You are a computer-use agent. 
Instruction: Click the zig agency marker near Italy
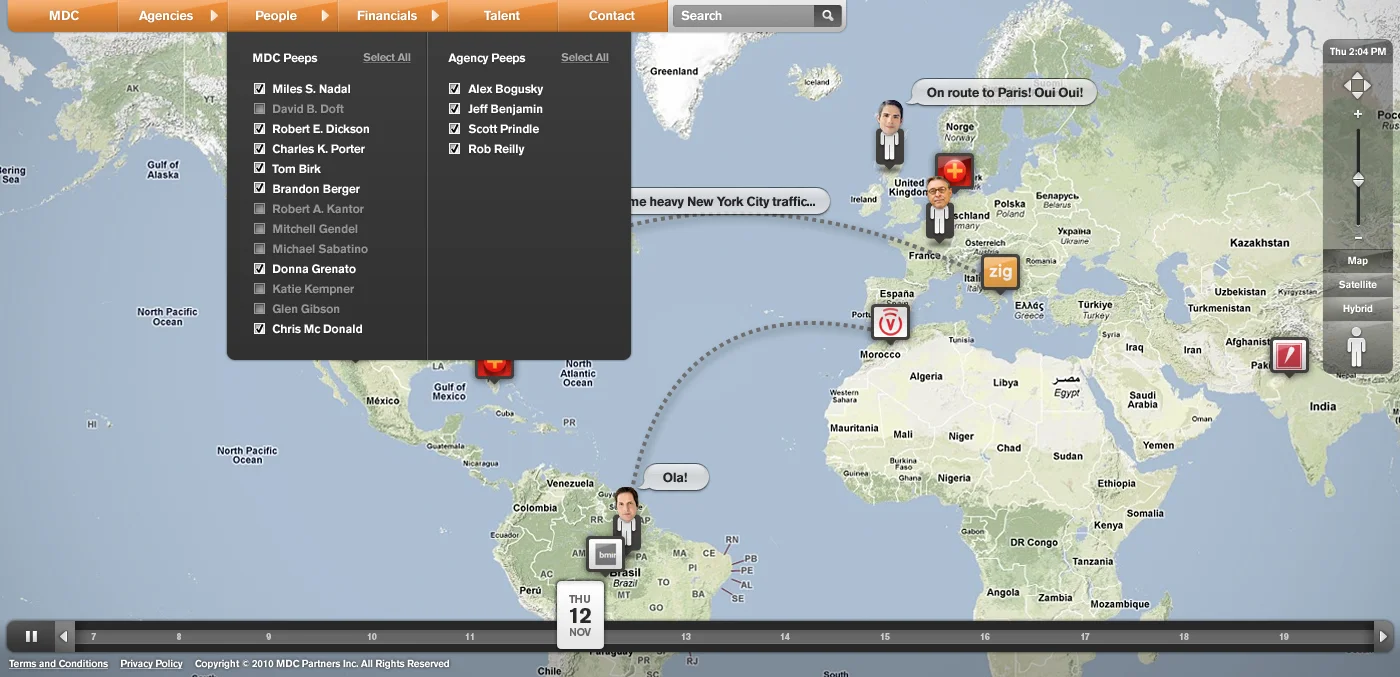click(999, 272)
